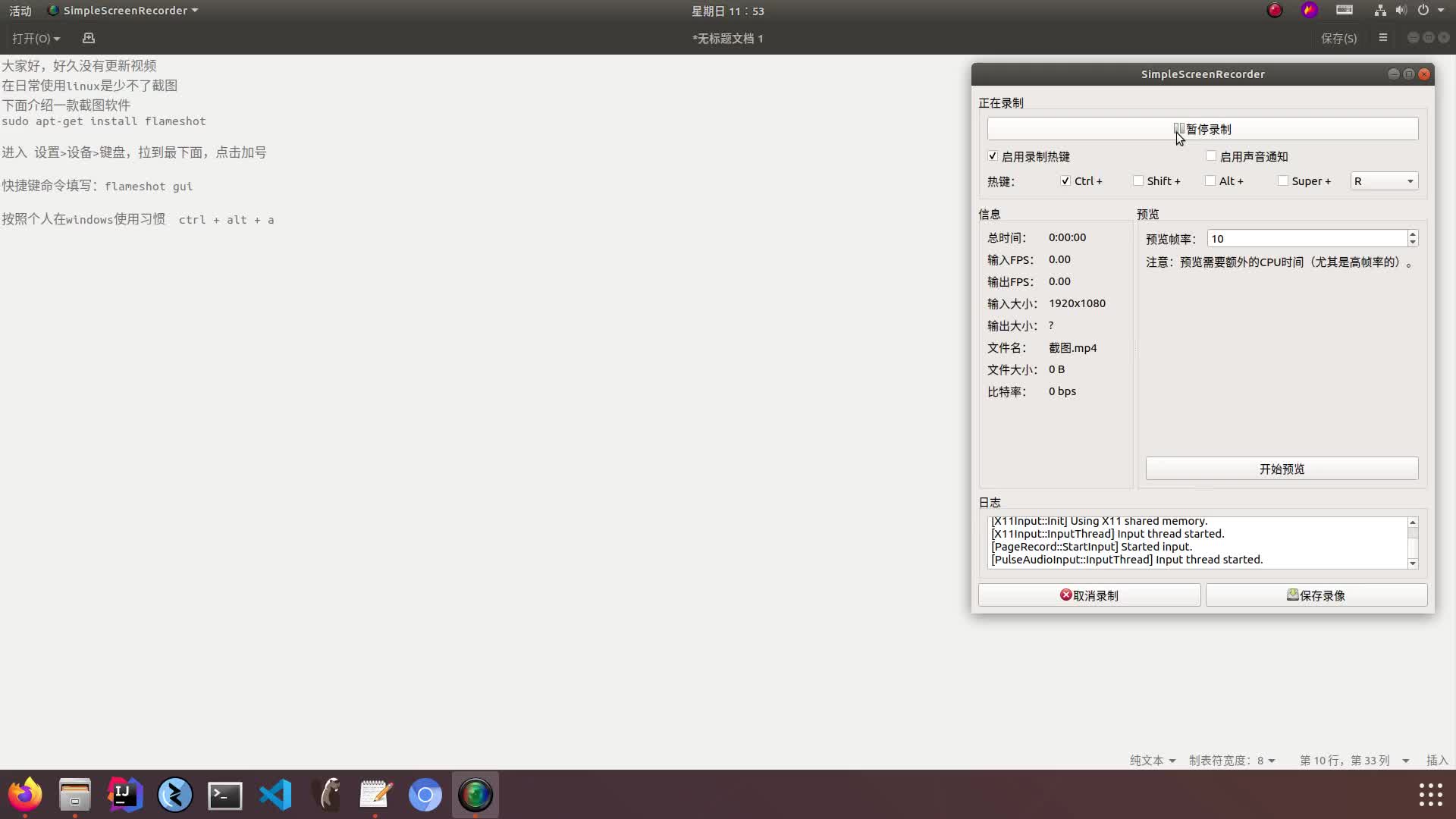Open the terminal from the dock
The width and height of the screenshot is (1456, 819).
[x=224, y=795]
